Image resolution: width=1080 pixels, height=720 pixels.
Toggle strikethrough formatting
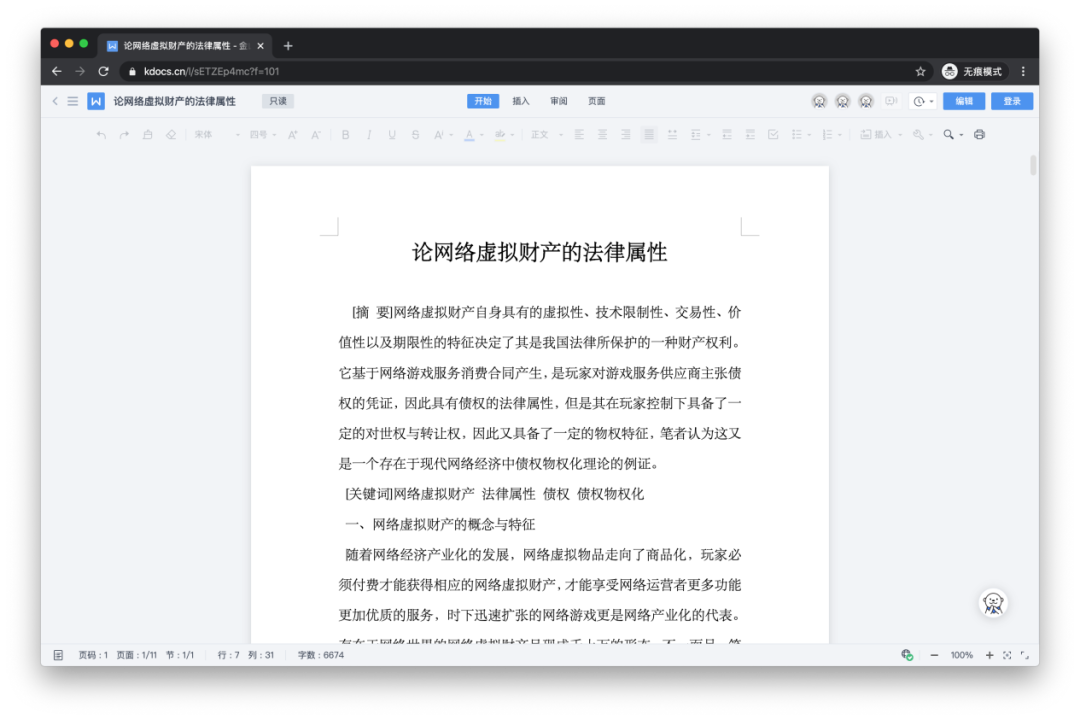pyautogui.click(x=414, y=134)
